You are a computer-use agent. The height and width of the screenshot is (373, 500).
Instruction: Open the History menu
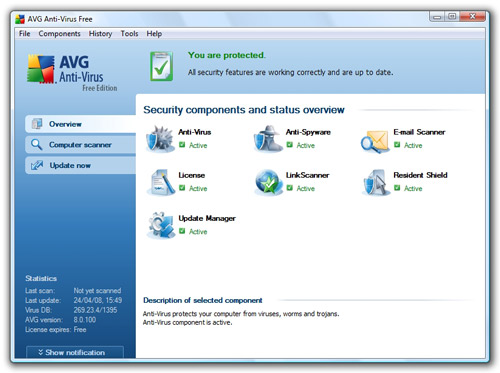(x=100, y=34)
